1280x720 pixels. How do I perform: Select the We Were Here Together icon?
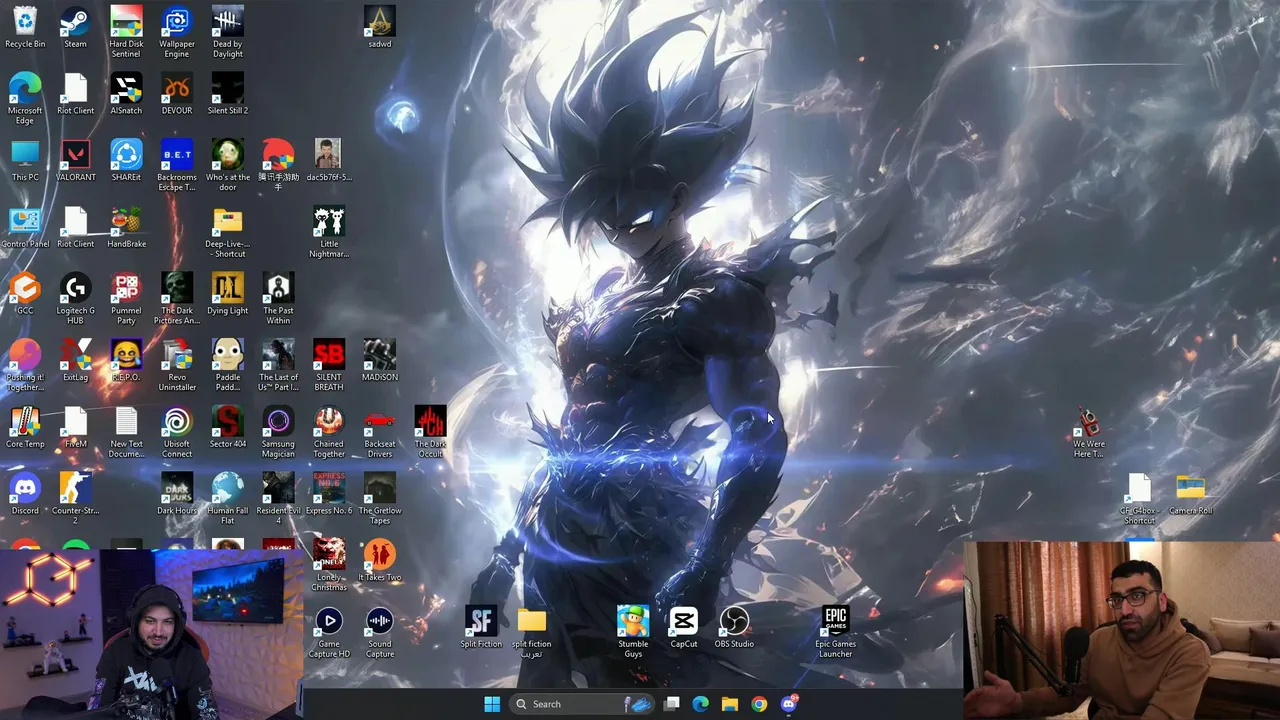[1089, 433]
